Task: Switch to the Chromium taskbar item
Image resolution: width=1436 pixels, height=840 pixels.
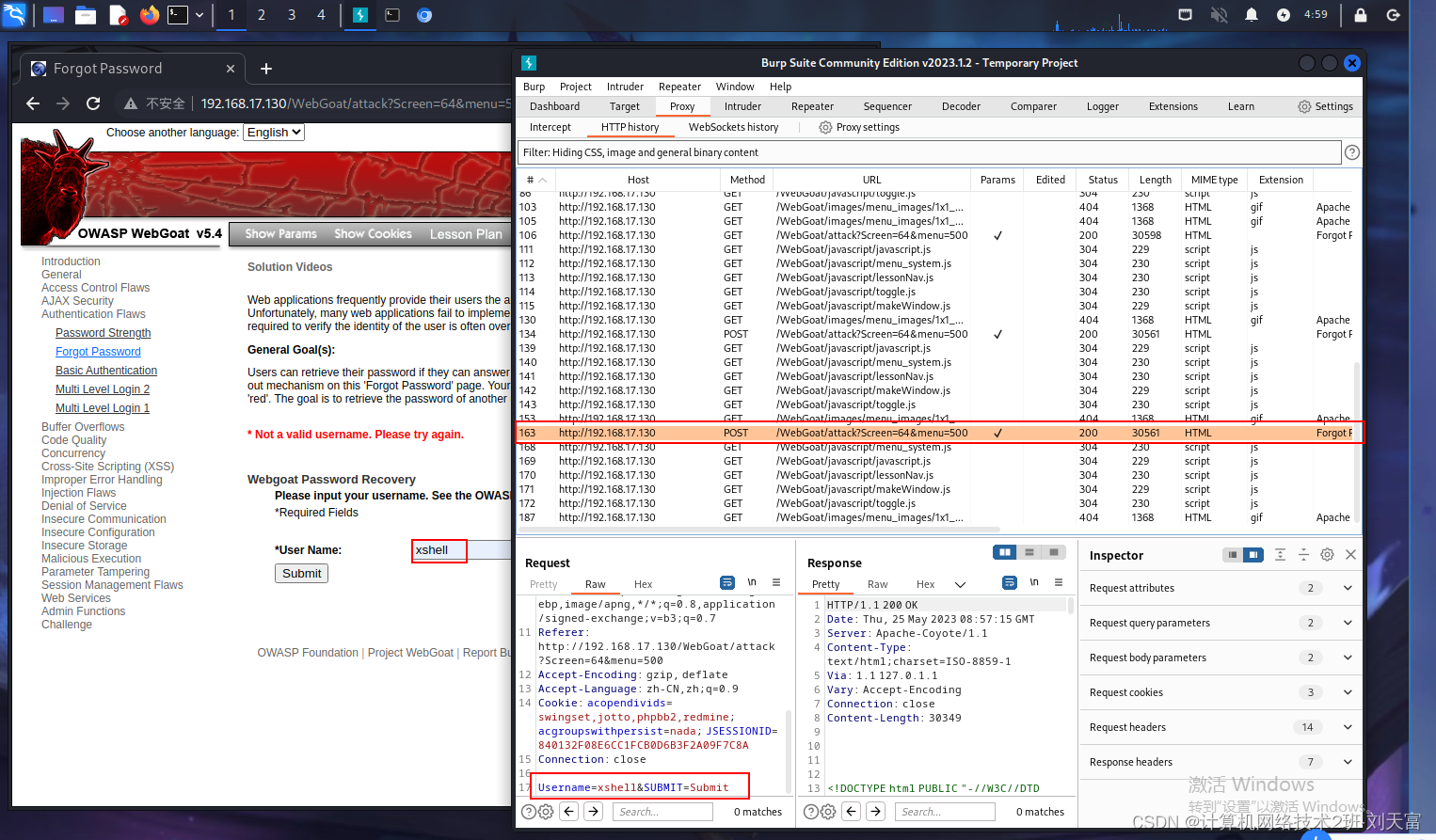Action: [x=424, y=15]
